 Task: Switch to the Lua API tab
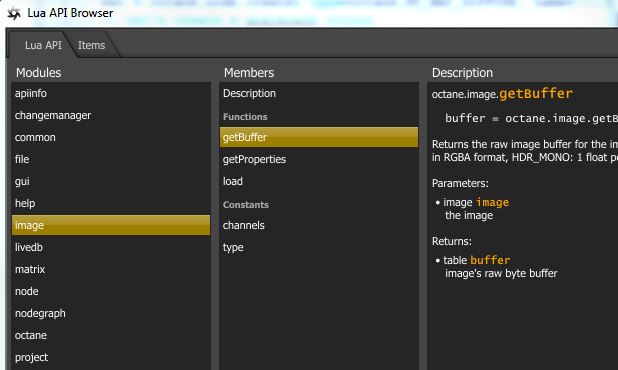(x=43, y=45)
